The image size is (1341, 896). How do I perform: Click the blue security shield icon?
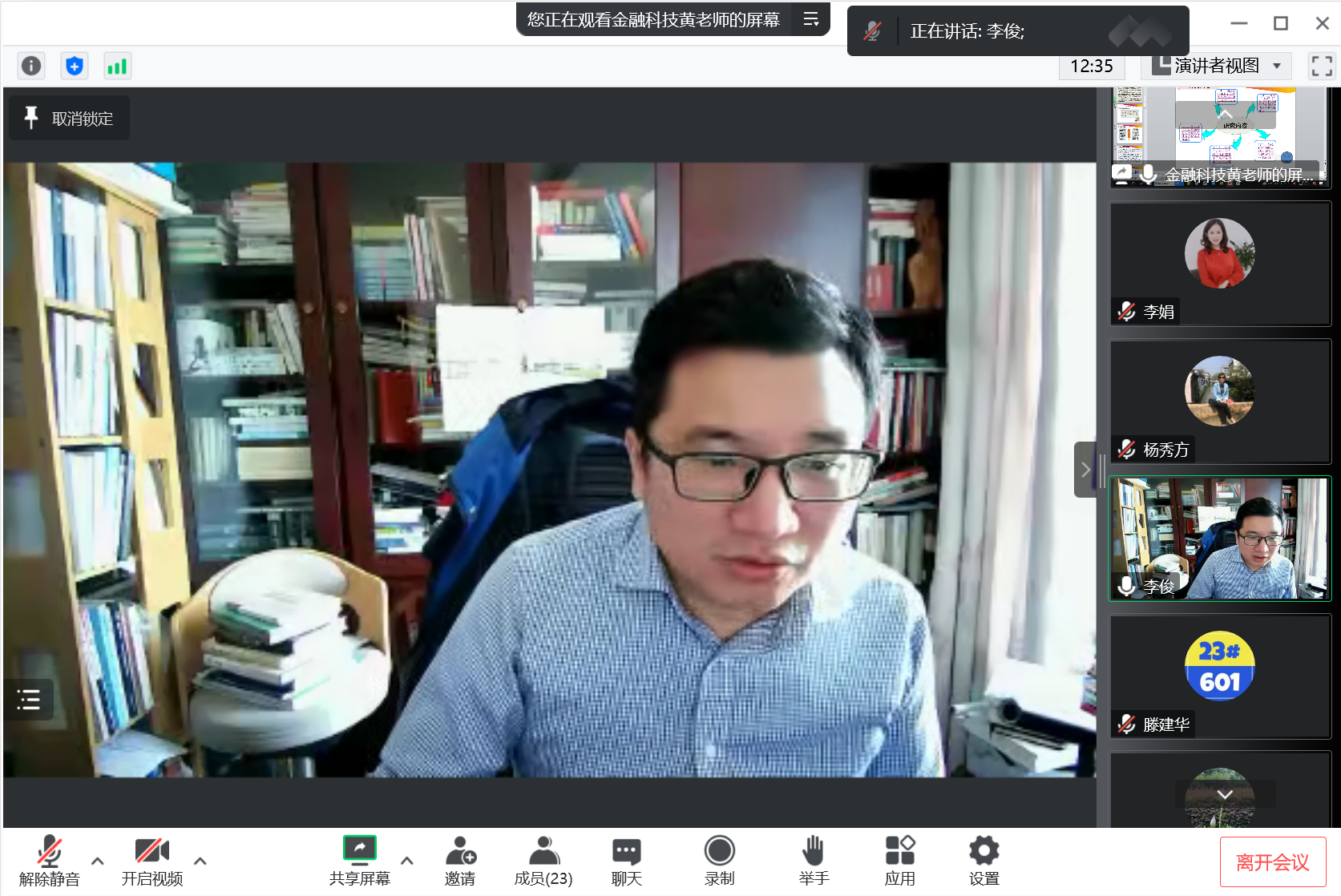pyautogui.click(x=75, y=66)
